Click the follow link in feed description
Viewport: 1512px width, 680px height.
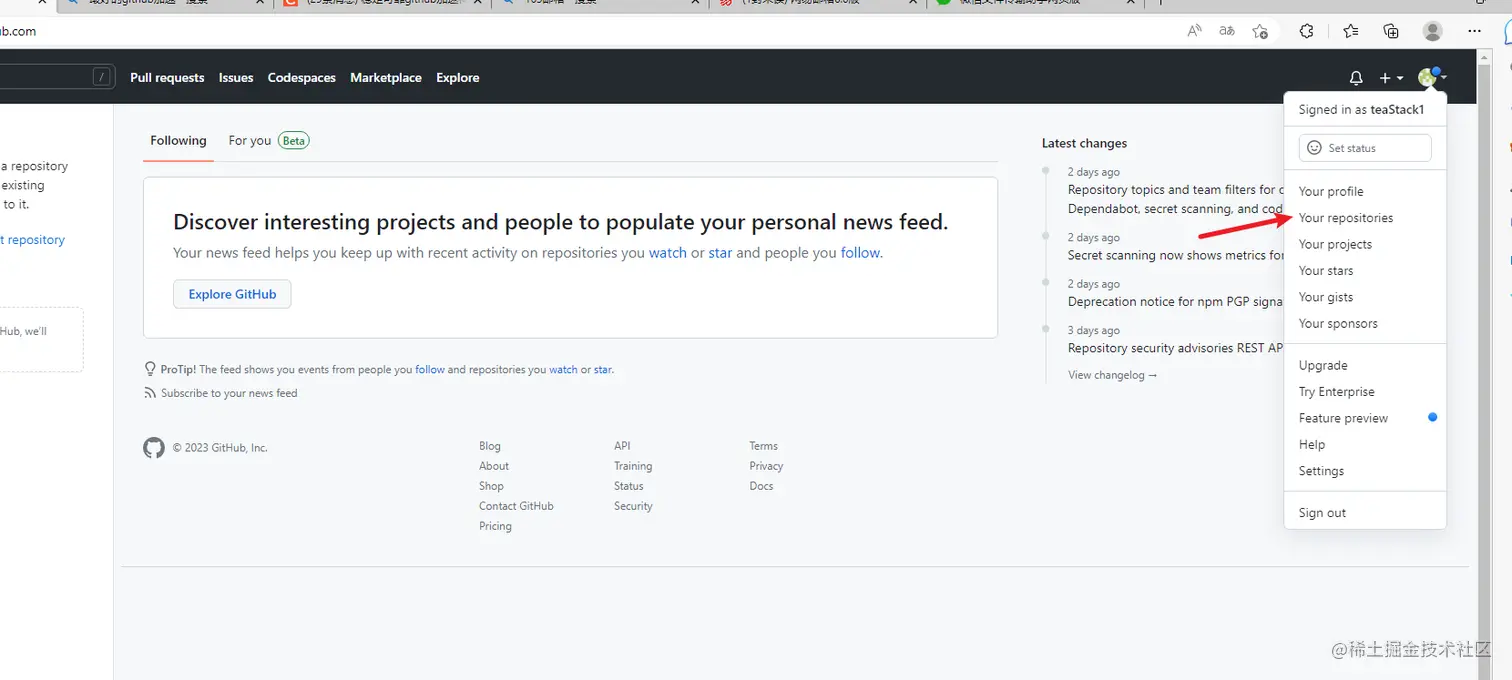860,253
